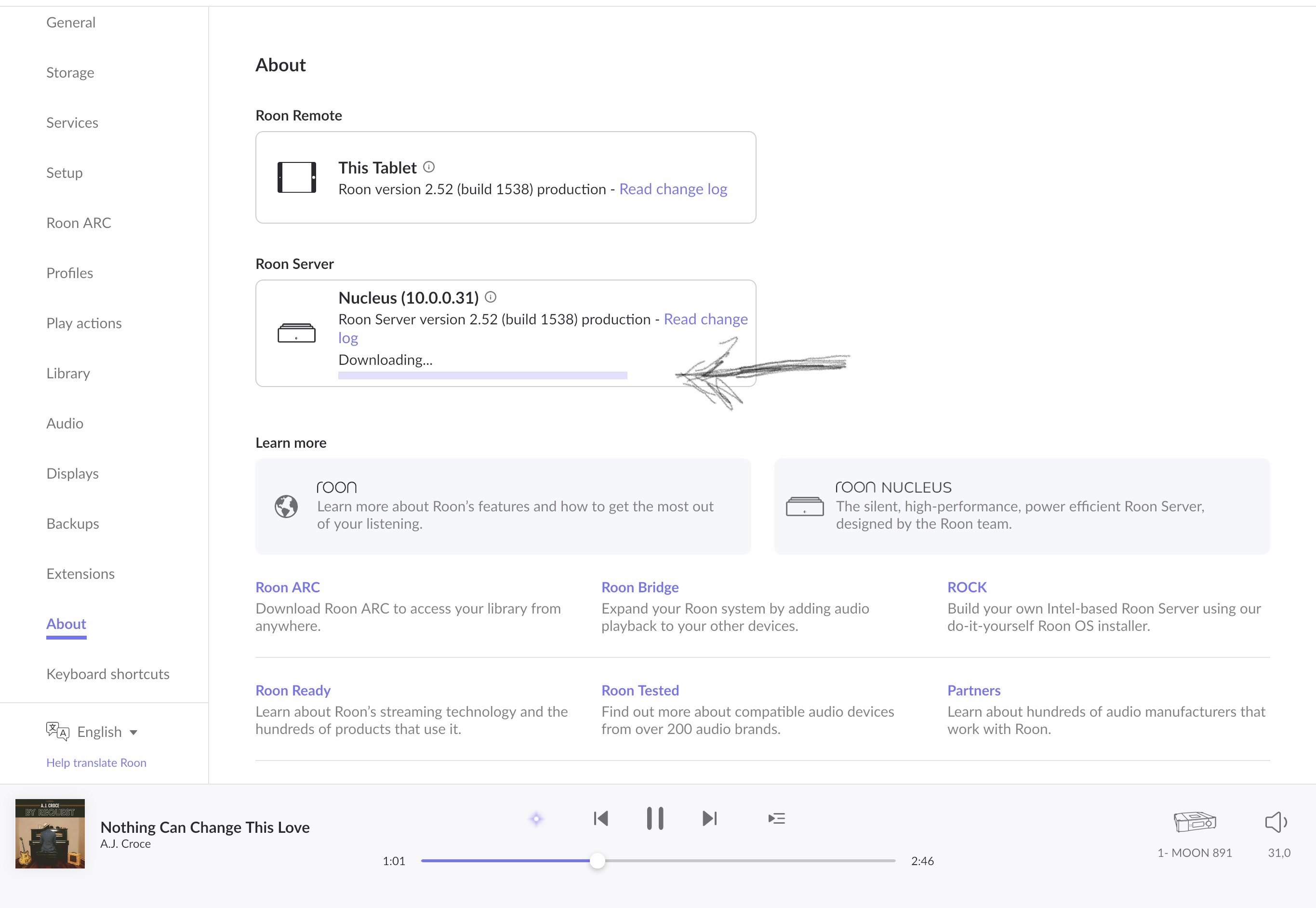Open General settings
The width and height of the screenshot is (1316, 908).
[x=71, y=23]
